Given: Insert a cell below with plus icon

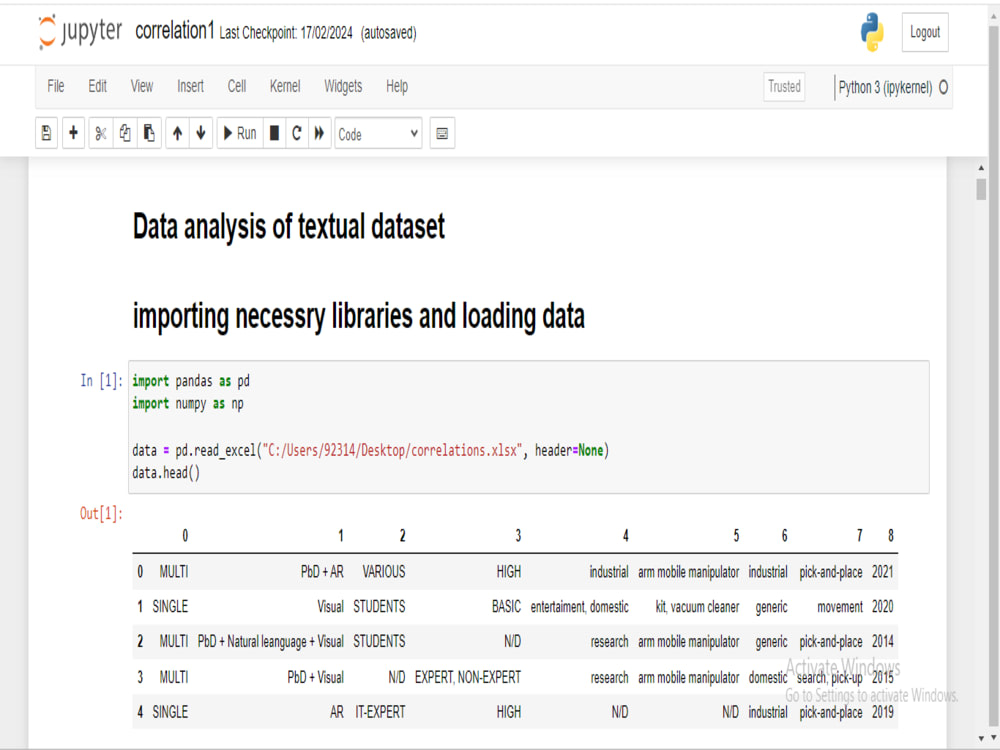Looking at the screenshot, I should 73,133.
